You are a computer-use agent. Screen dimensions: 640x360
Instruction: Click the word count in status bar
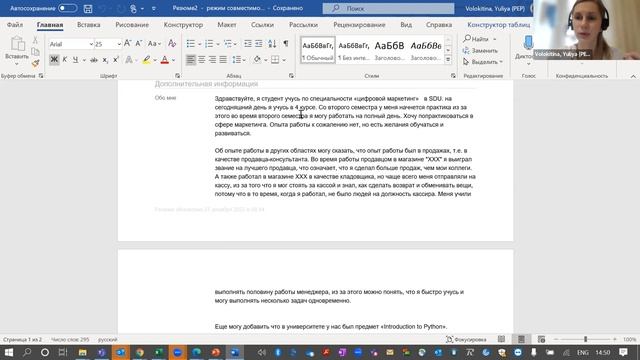tap(70, 340)
